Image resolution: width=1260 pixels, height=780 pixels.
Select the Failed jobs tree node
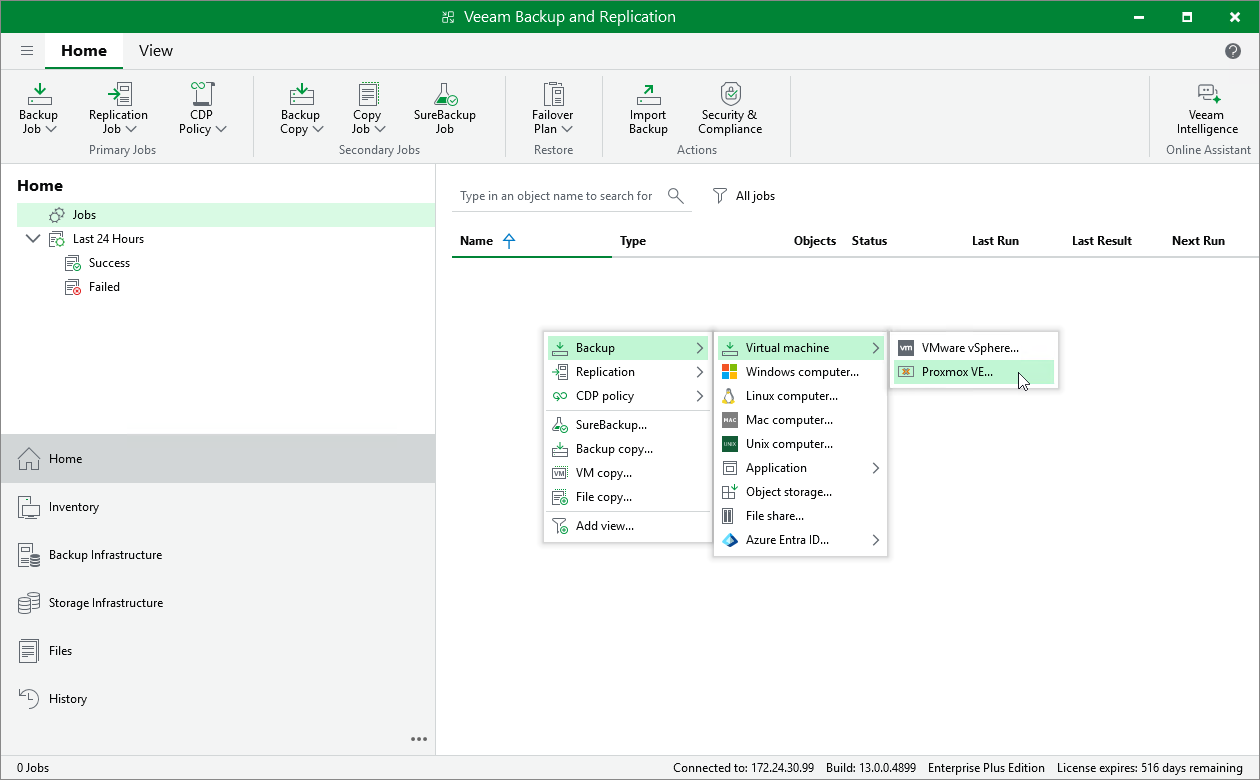coord(104,287)
